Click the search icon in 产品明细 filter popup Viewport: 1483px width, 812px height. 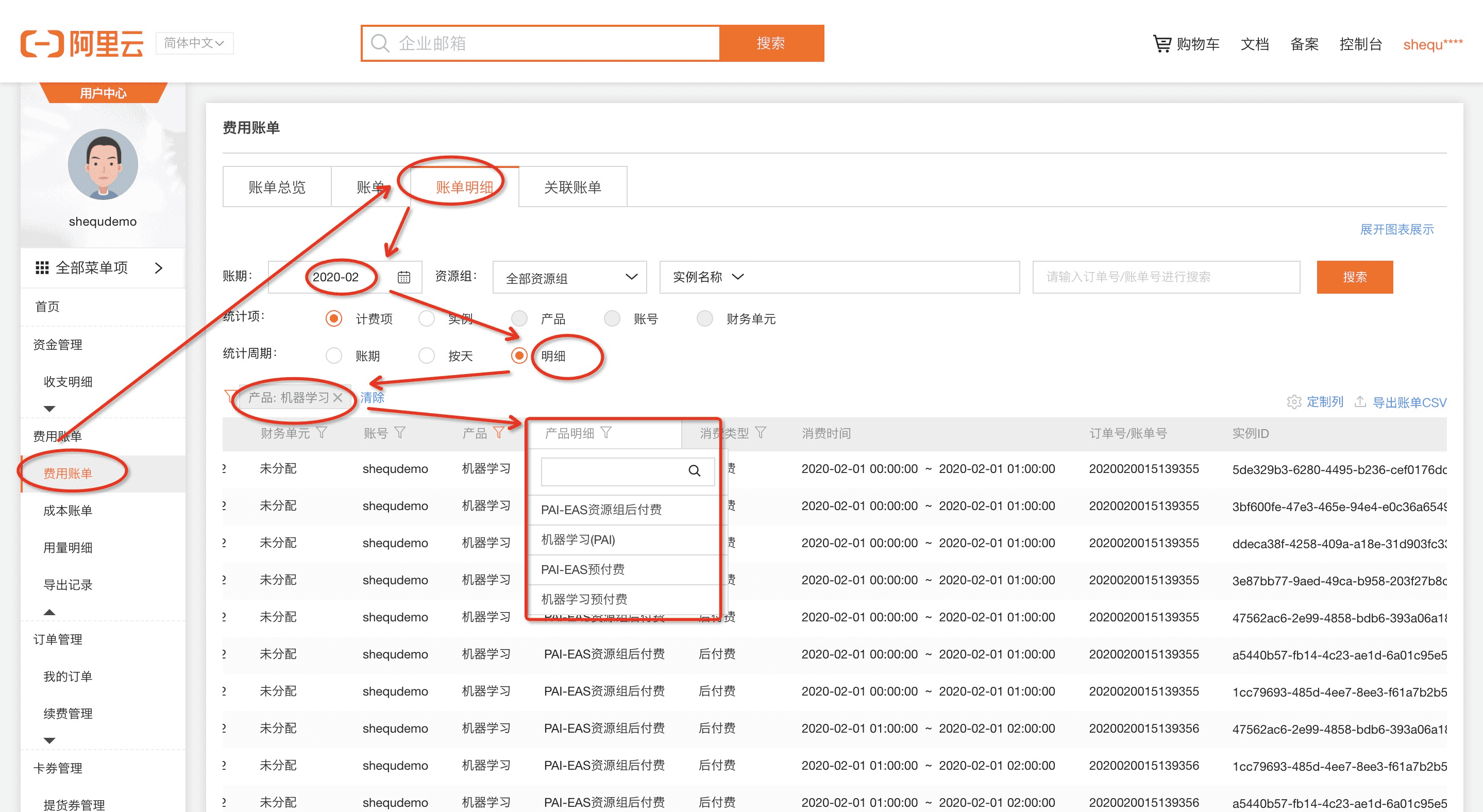694,471
